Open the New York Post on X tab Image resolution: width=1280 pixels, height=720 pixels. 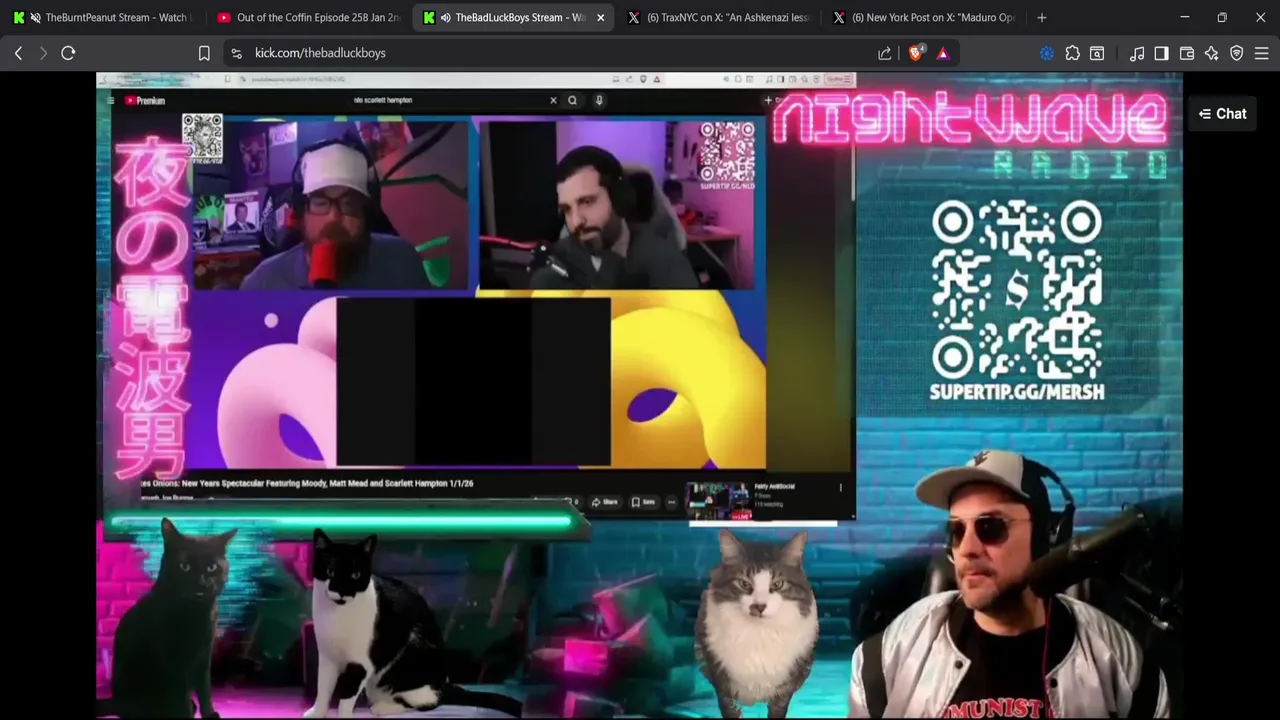tap(922, 17)
